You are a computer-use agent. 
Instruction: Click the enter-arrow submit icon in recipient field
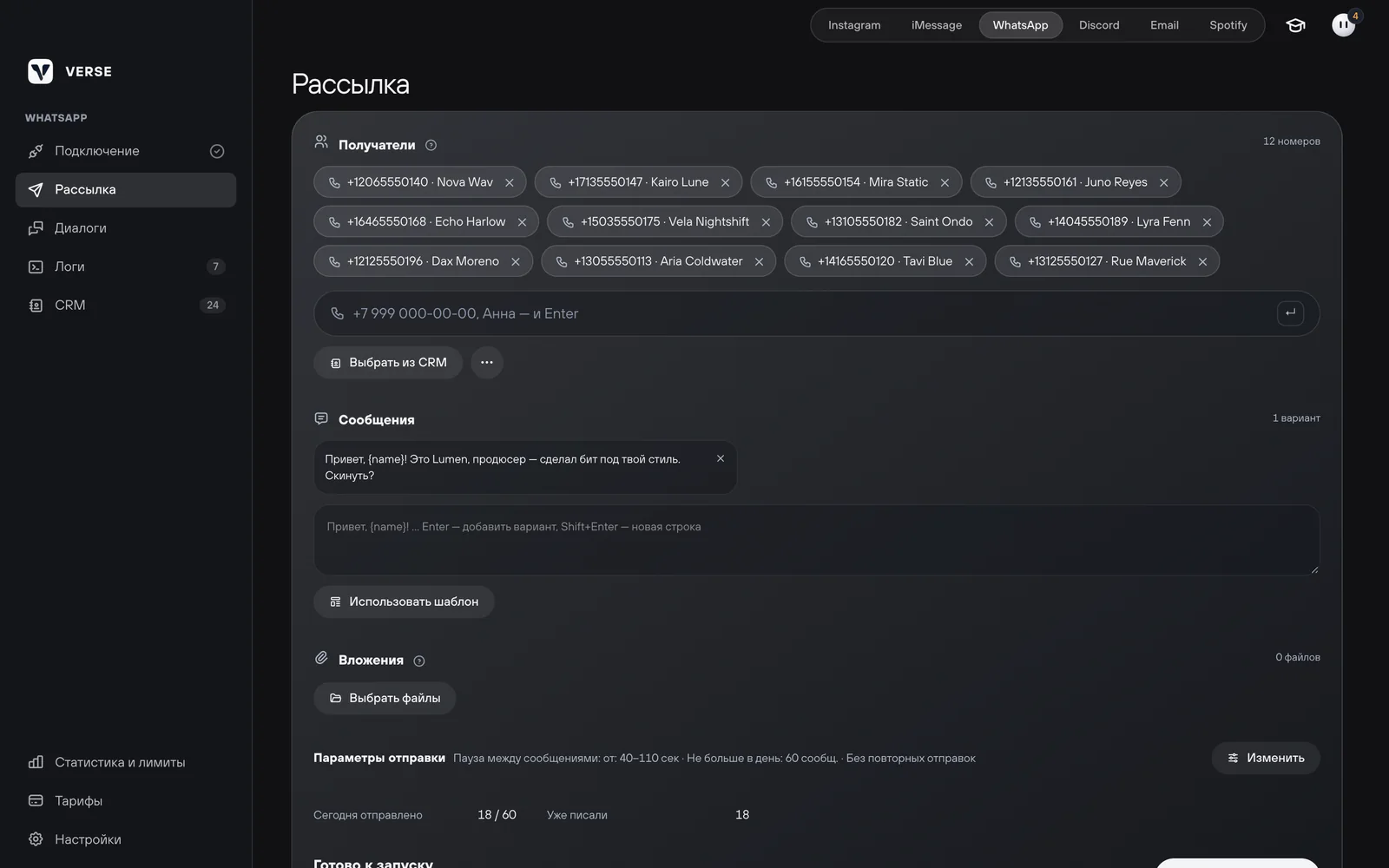pyautogui.click(x=1290, y=313)
